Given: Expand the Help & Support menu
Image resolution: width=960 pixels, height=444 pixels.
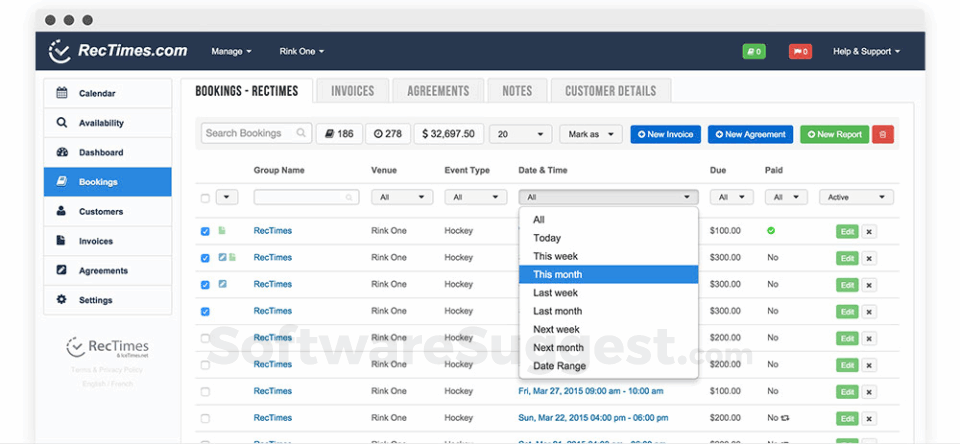Looking at the screenshot, I should coord(866,51).
